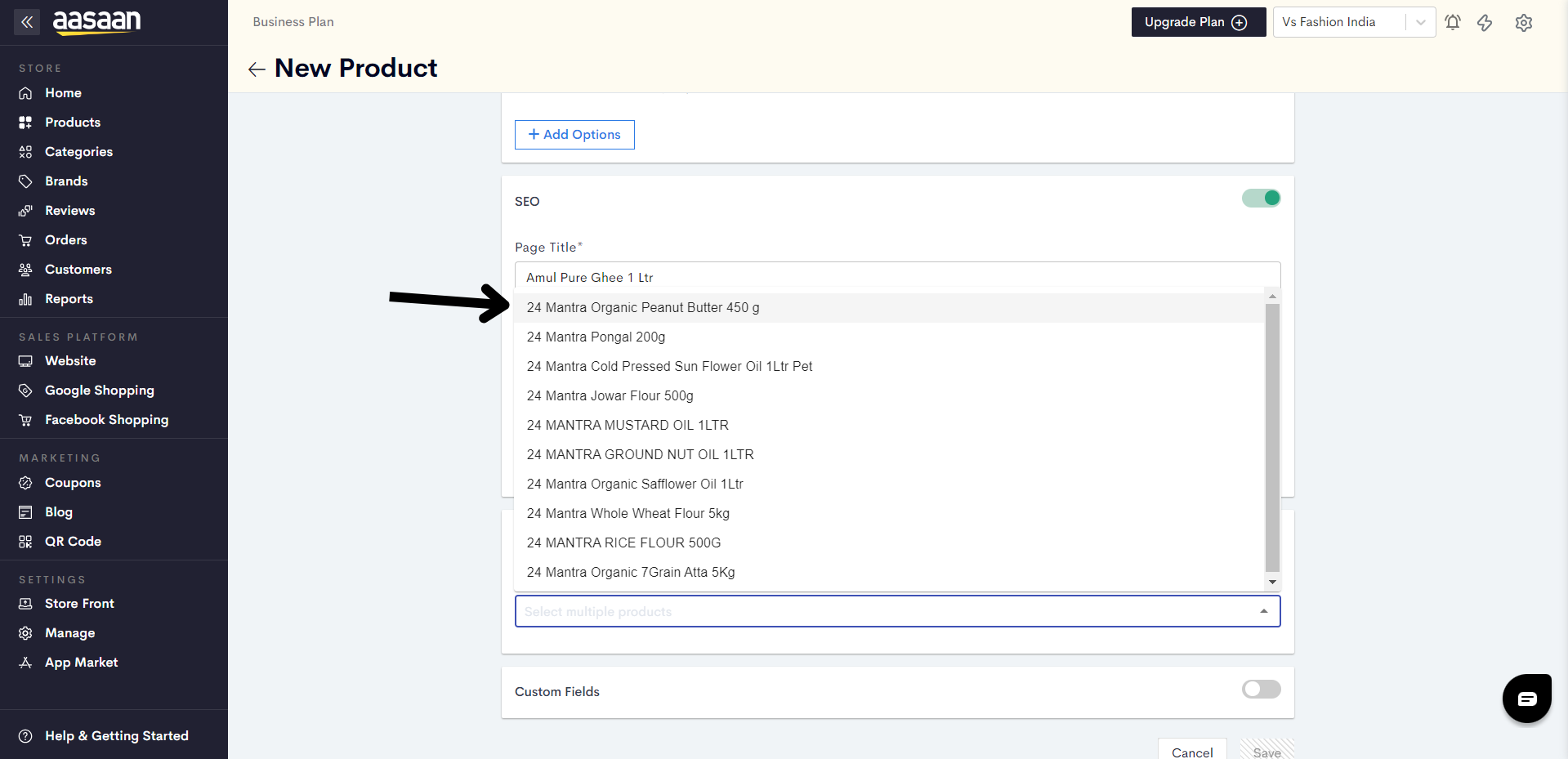Click the dropdown scrollbar up arrow

coord(1272,297)
